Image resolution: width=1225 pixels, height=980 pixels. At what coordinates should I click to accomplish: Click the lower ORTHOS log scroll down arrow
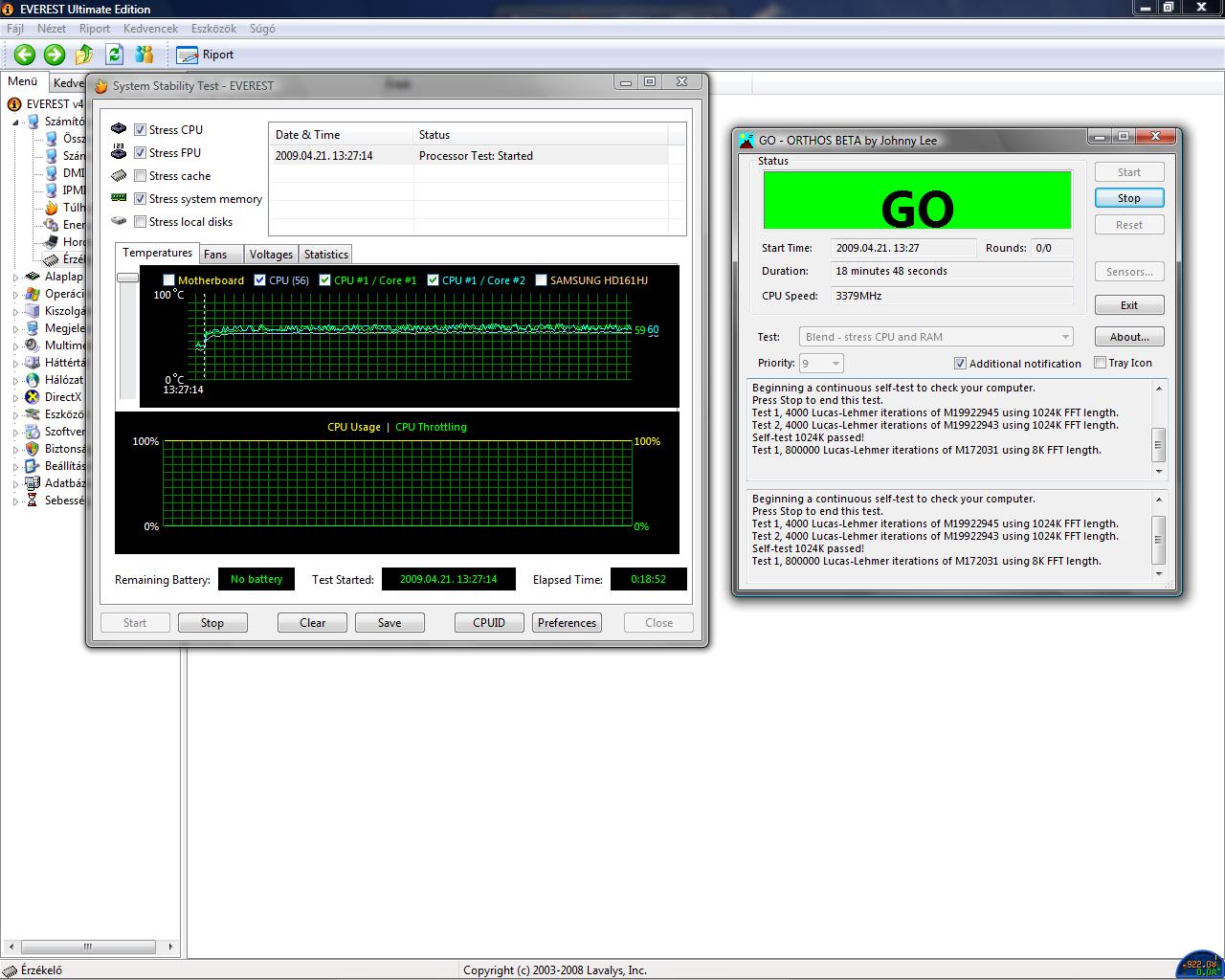coord(1158,573)
